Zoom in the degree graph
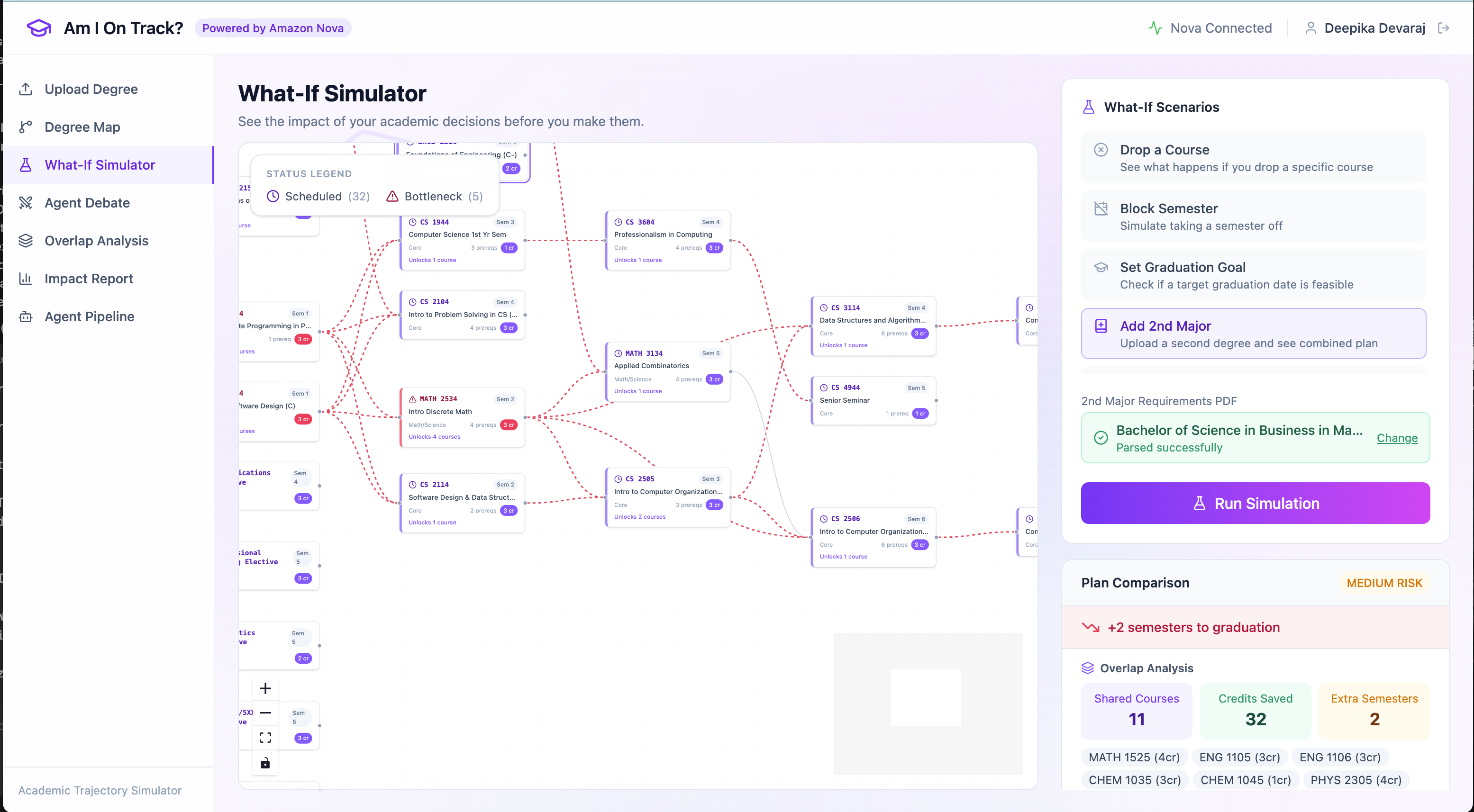Screen dimensions: 1474x812 pyautogui.click(x=265, y=688)
